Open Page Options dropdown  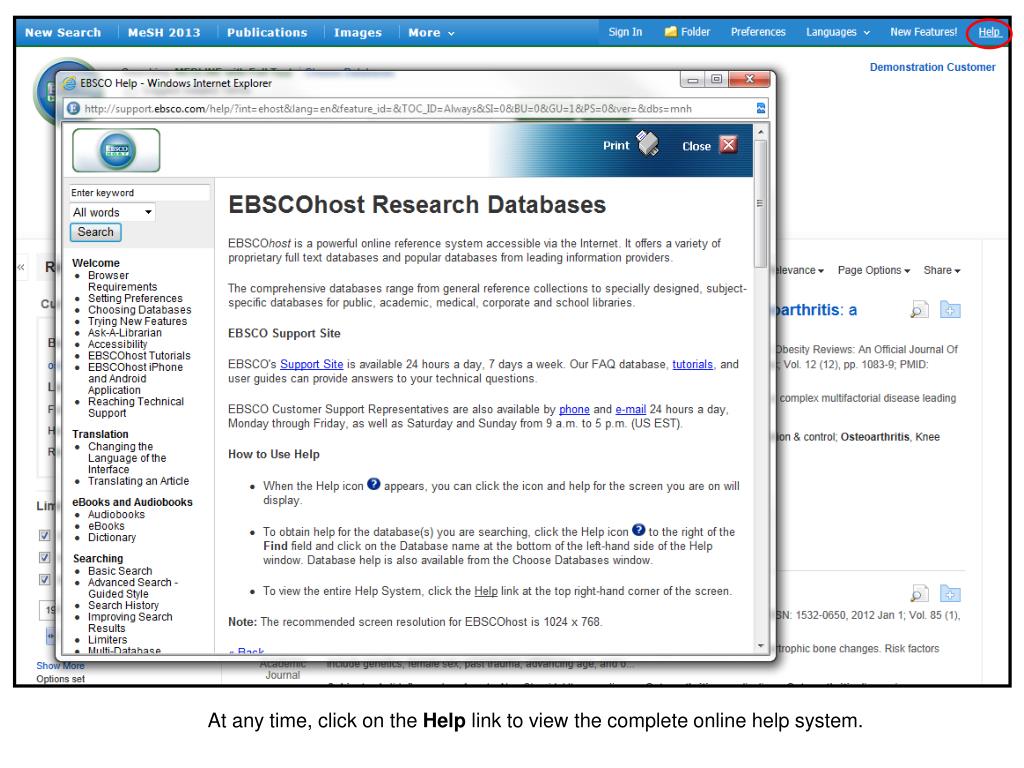coord(874,270)
